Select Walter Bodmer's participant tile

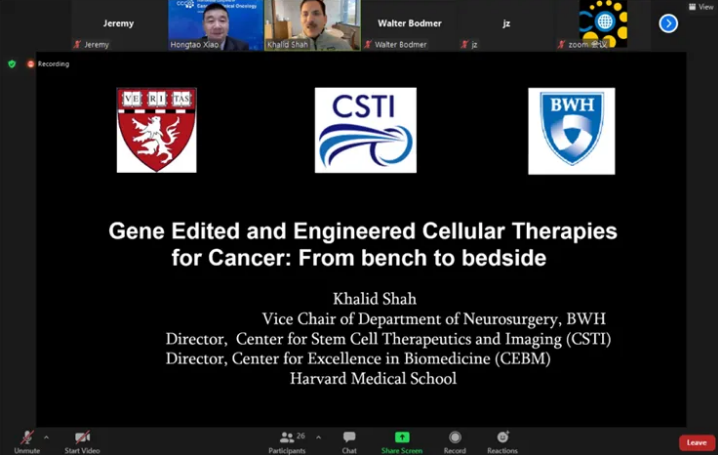coord(409,25)
